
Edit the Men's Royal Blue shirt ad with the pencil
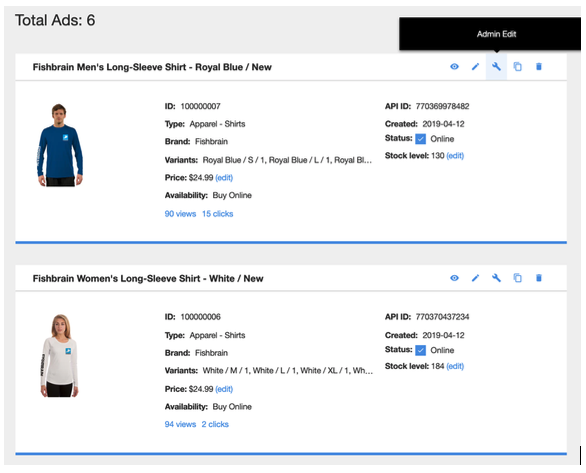pyautogui.click(x=475, y=67)
